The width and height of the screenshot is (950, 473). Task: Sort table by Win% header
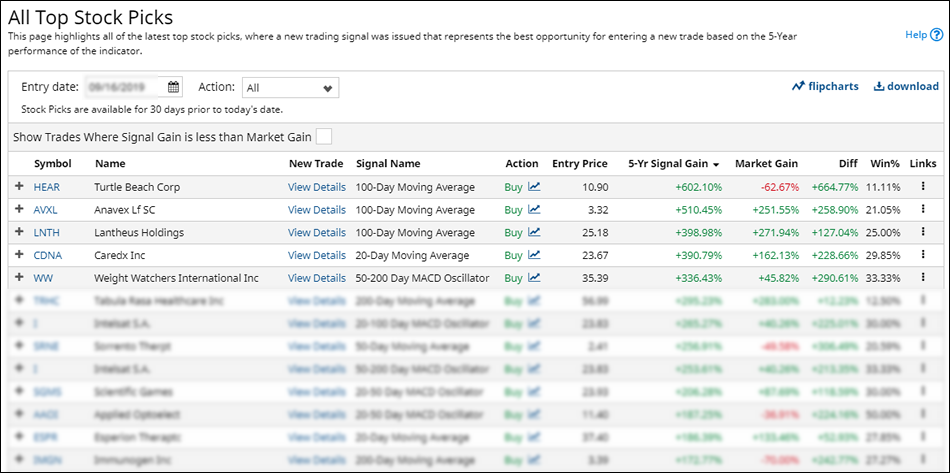pyautogui.click(x=885, y=164)
